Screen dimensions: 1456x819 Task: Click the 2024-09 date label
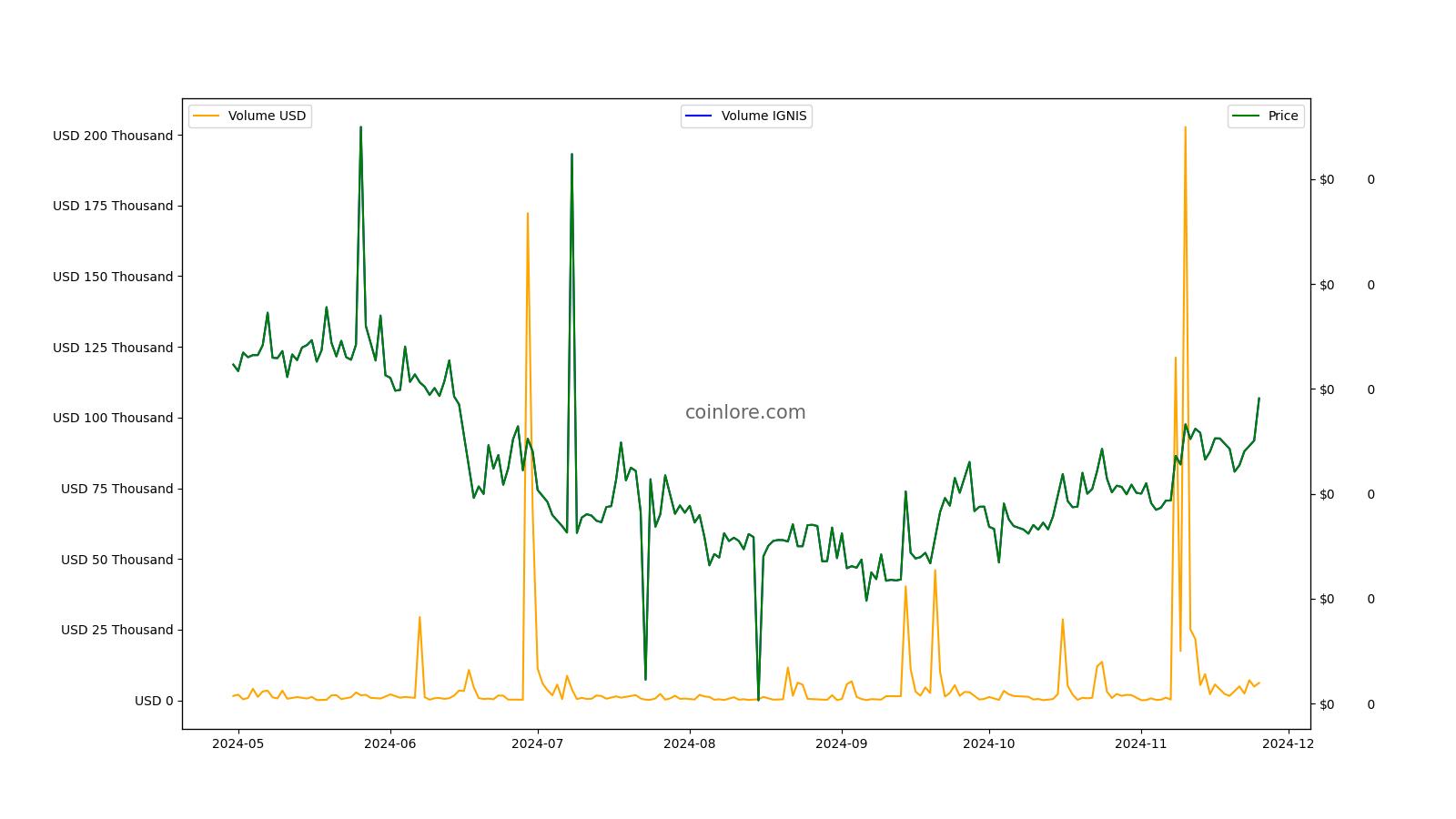[x=841, y=743]
